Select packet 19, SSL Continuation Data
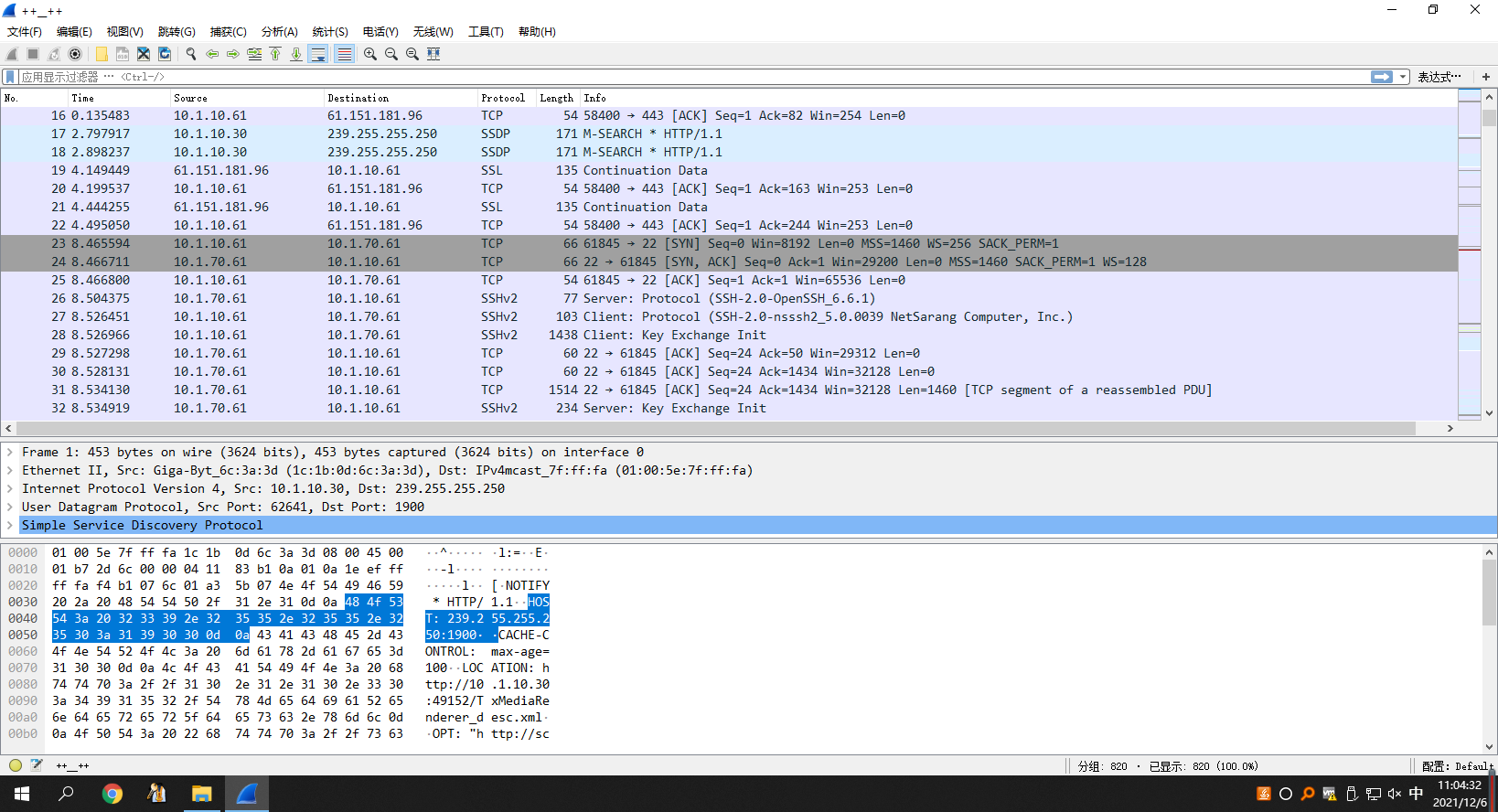The image size is (1498, 812). click(x=729, y=170)
